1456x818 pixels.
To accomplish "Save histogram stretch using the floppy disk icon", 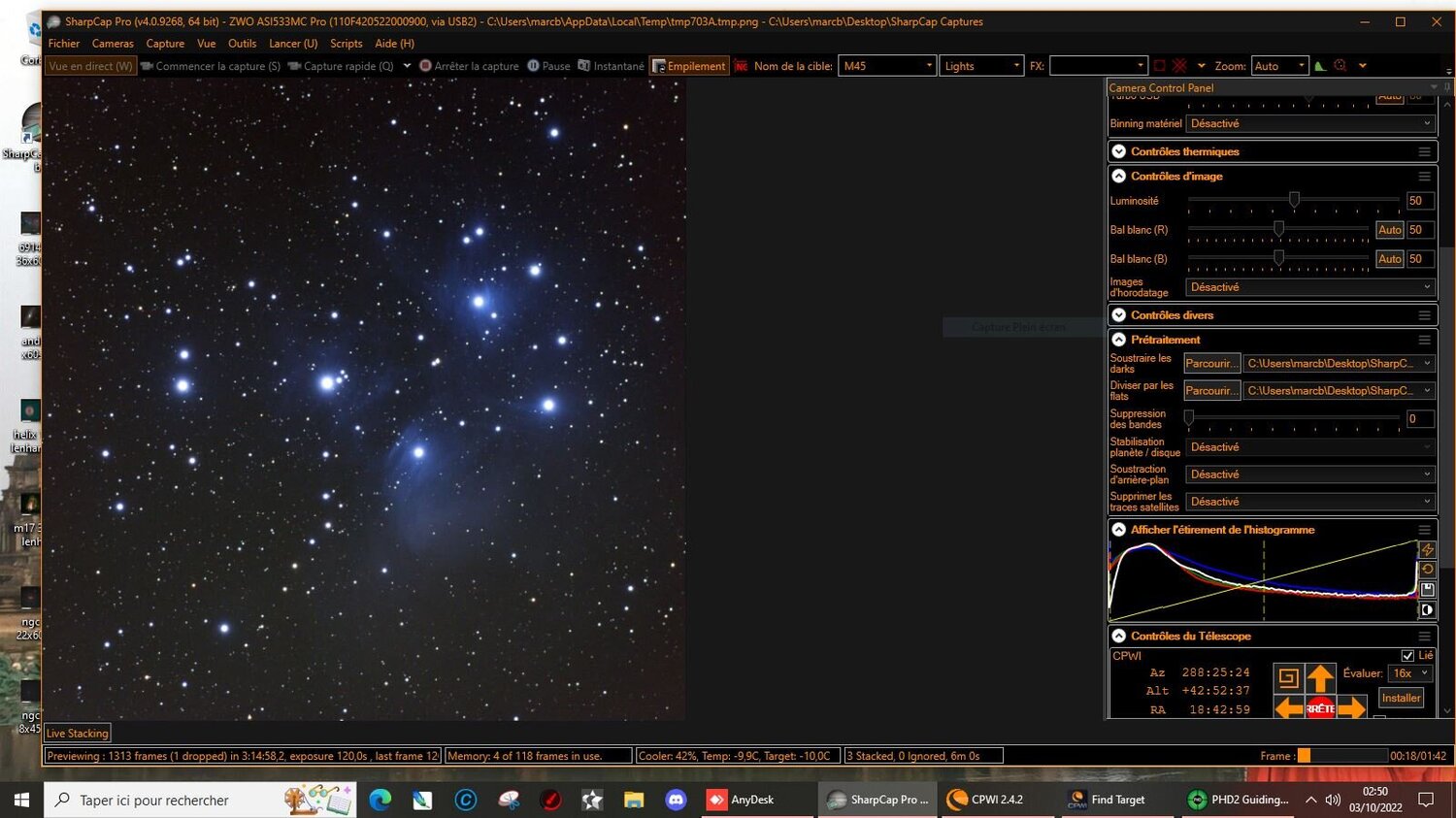I will pyautogui.click(x=1427, y=590).
